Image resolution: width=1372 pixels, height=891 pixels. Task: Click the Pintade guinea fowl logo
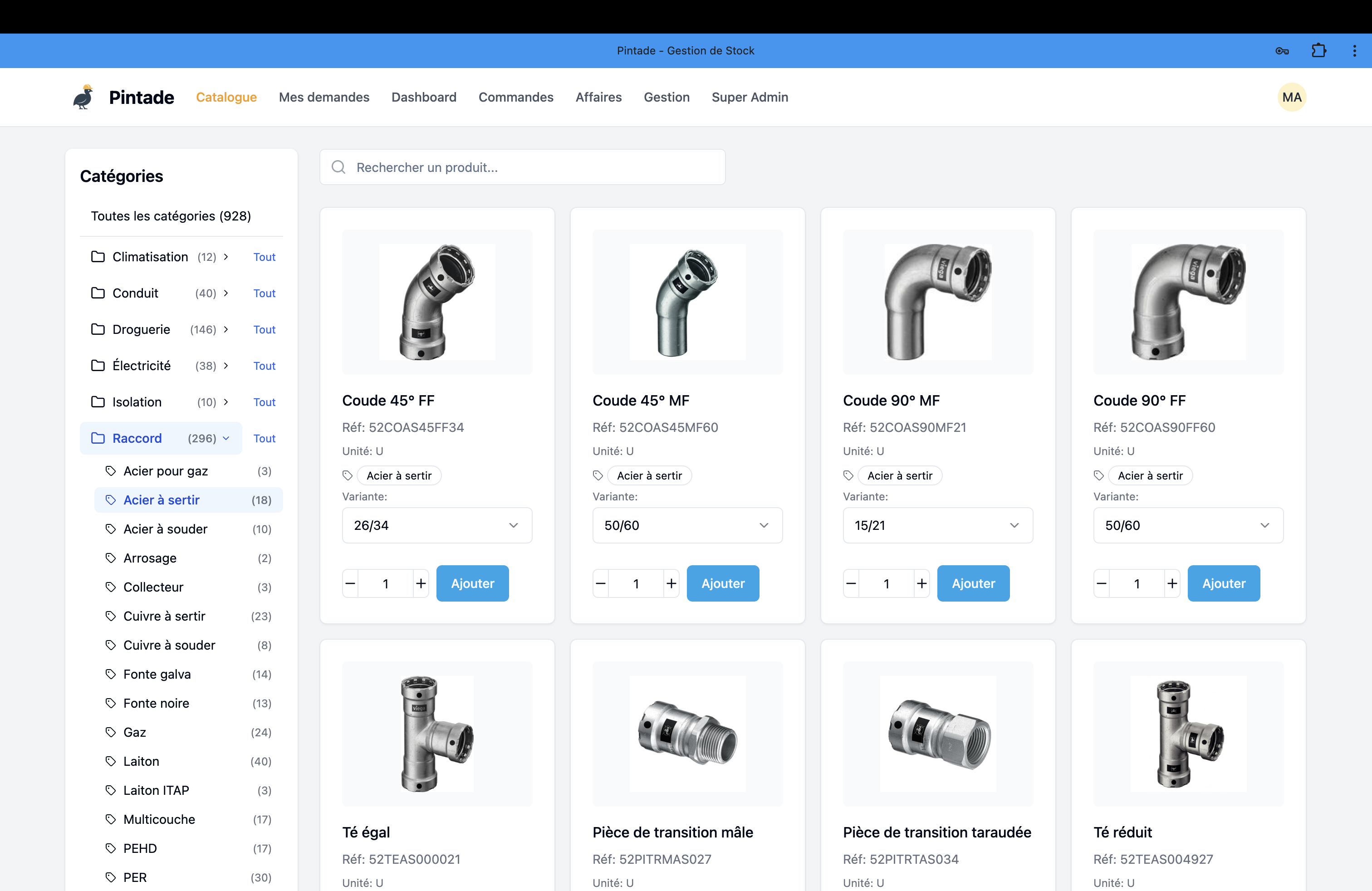[83, 97]
